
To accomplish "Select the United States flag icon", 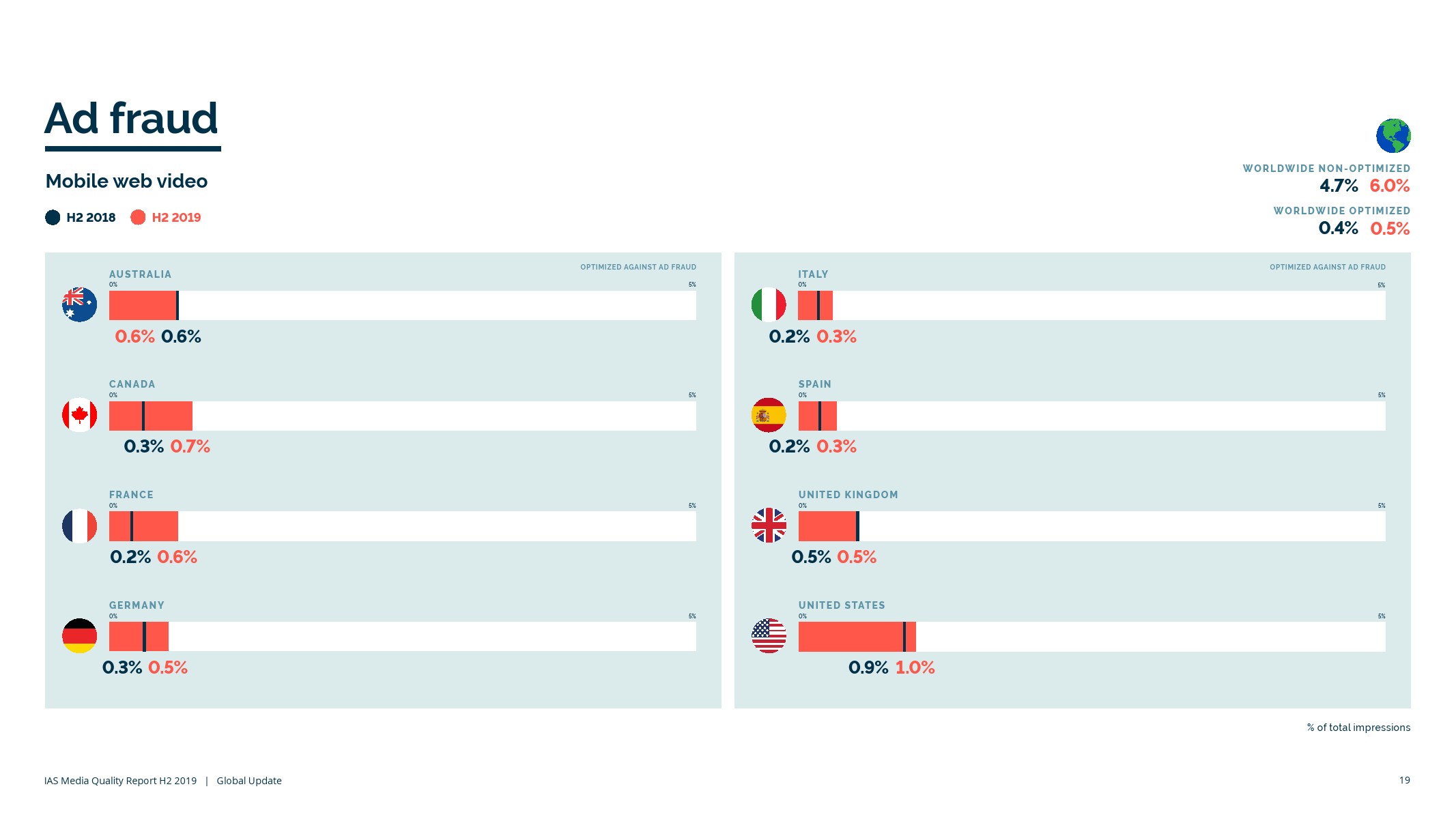I will [769, 636].
